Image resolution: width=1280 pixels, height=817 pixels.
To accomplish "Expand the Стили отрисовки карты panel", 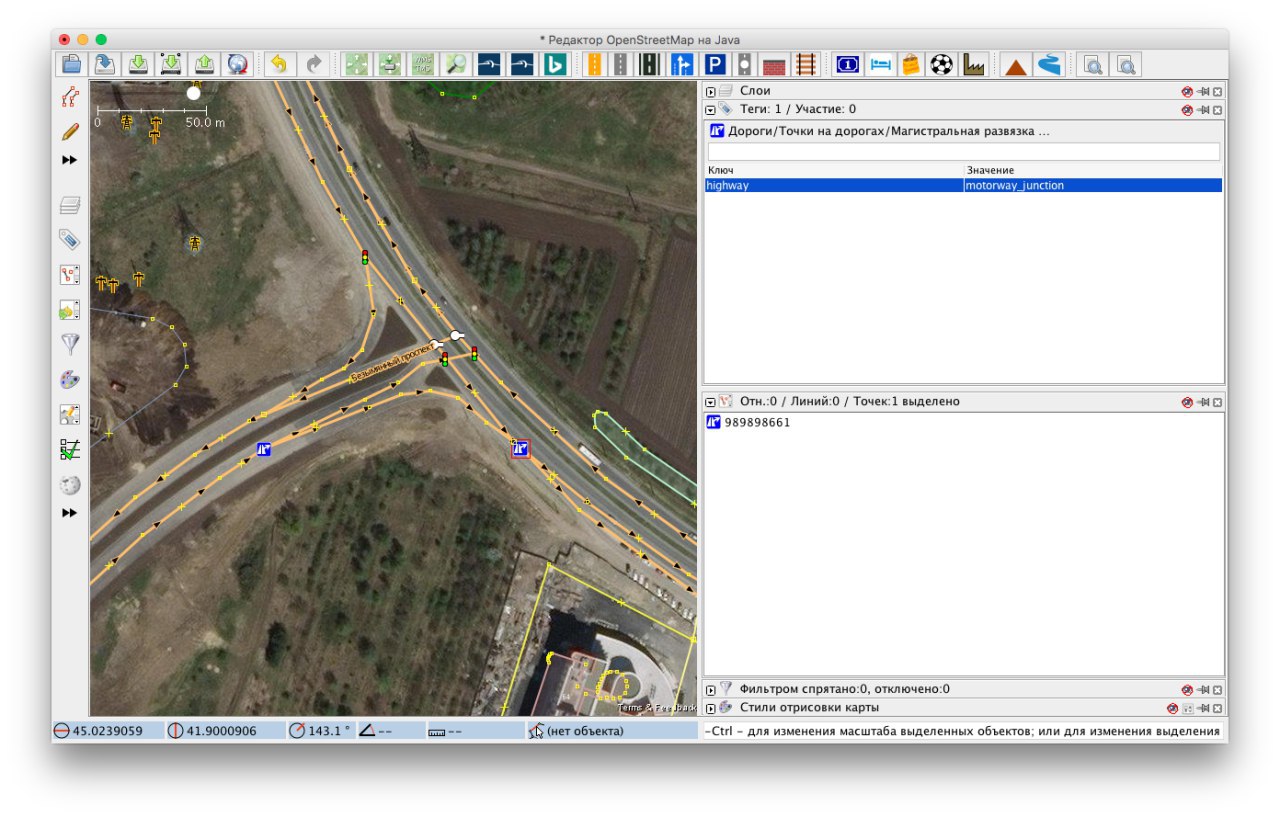I will (x=711, y=708).
